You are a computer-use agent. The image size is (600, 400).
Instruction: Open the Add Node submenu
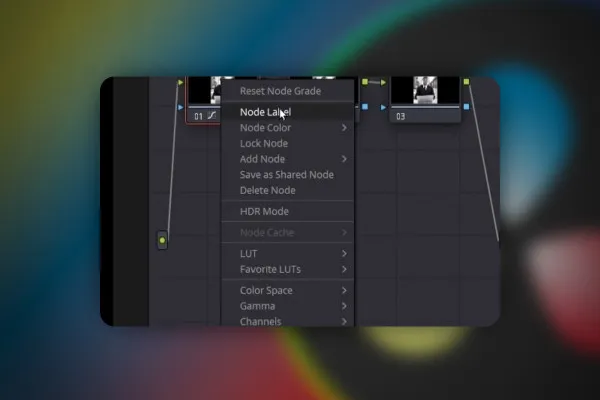pos(288,159)
